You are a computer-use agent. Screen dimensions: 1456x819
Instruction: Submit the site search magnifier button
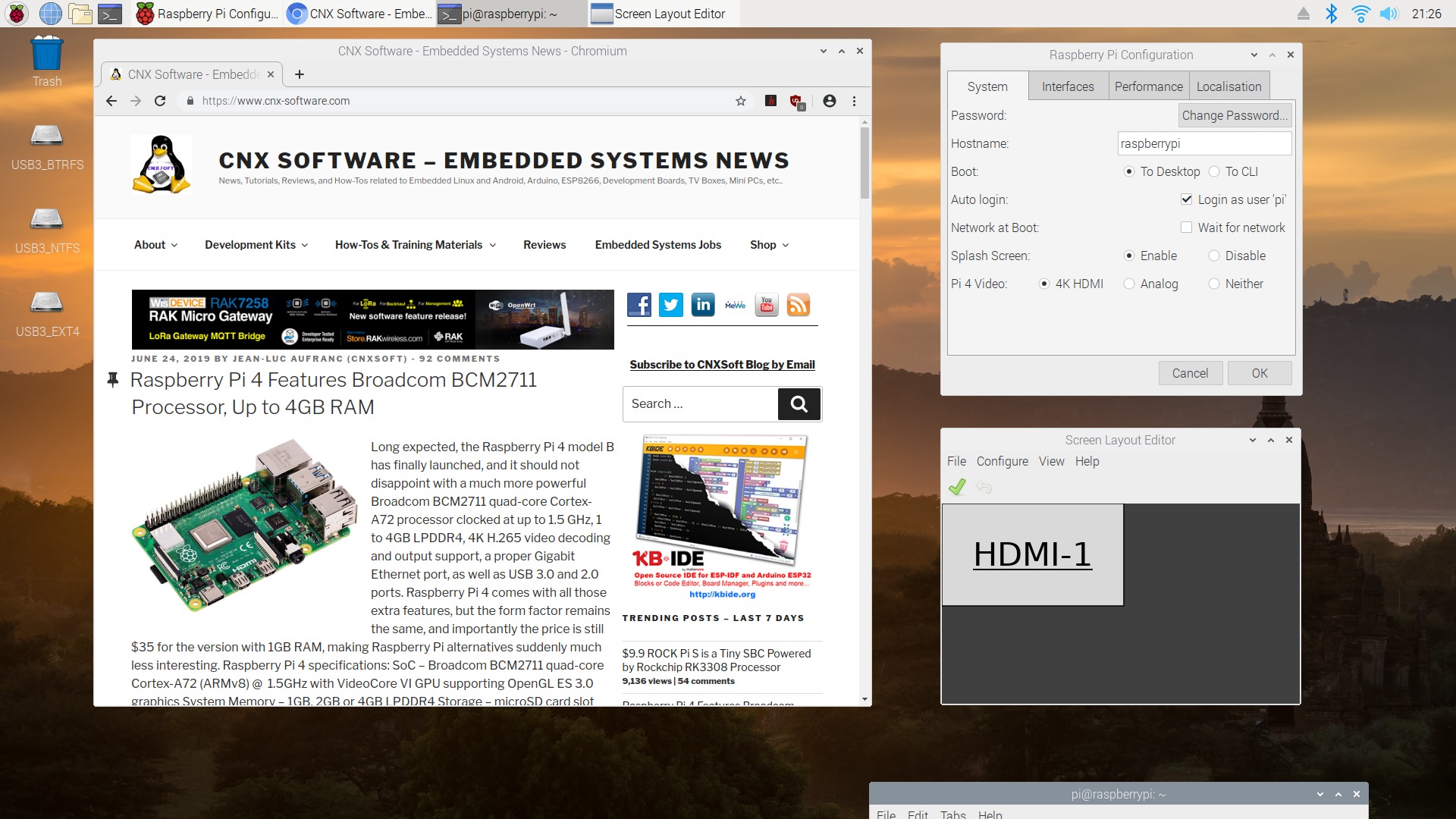click(x=799, y=404)
